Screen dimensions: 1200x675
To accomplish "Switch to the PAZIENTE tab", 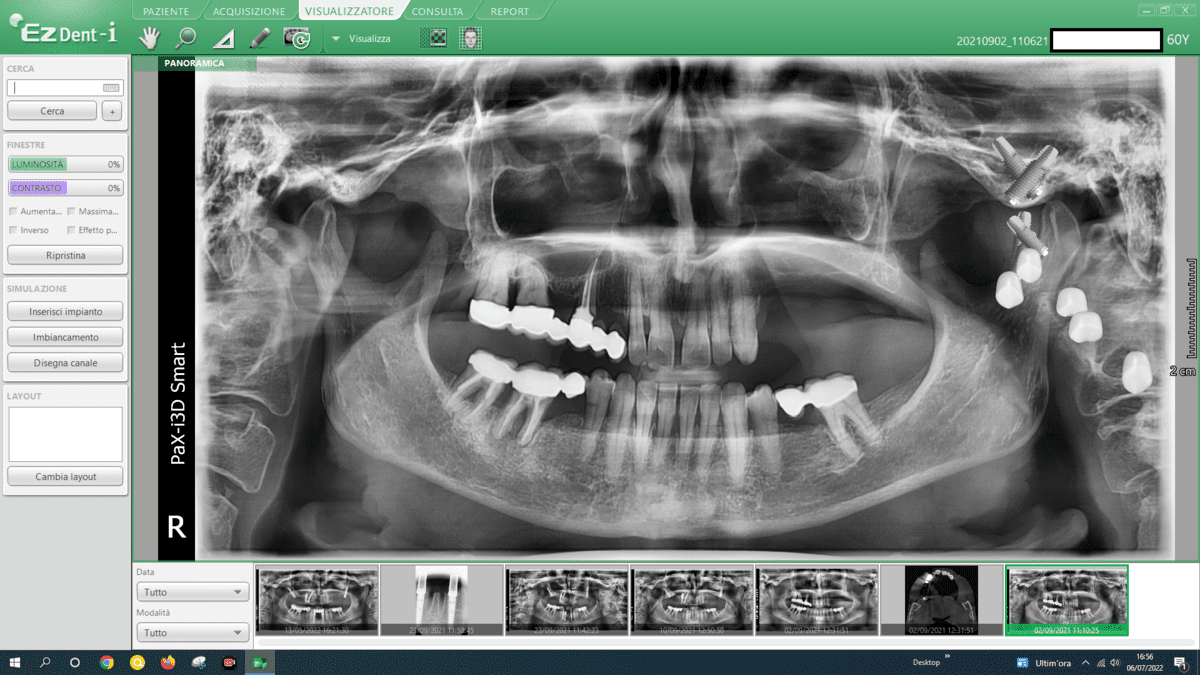I will click(166, 11).
